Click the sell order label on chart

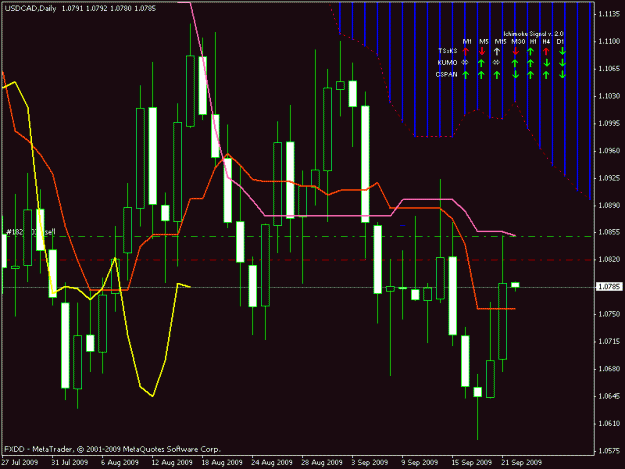(x=31, y=232)
